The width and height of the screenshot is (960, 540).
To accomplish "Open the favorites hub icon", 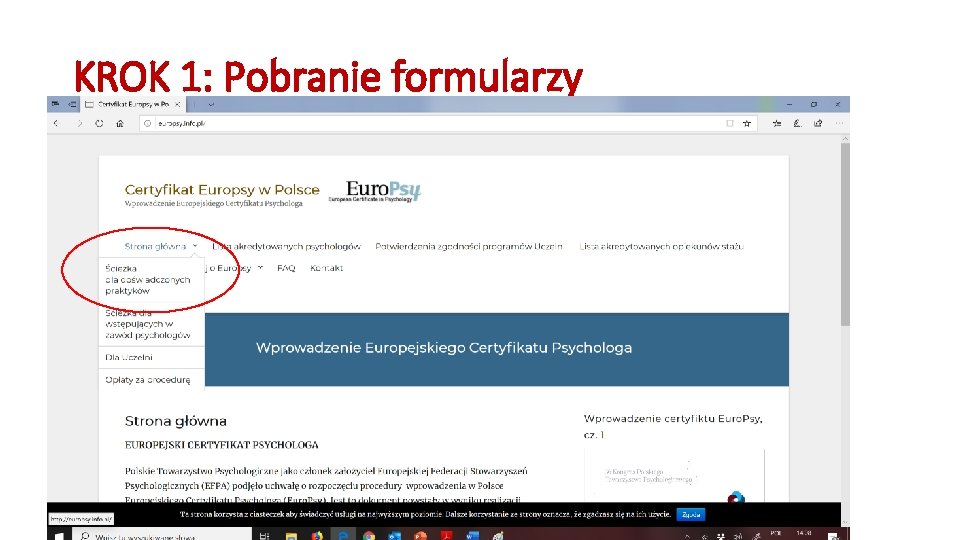I will coord(777,123).
